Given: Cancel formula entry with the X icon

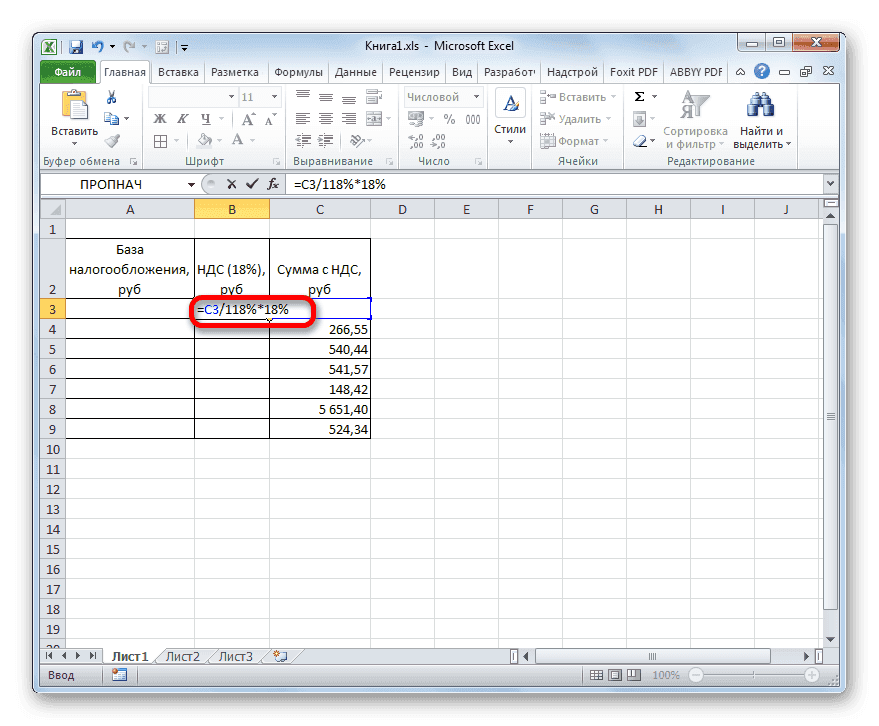Looking at the screenshot, I should click(x=233, y=184).
